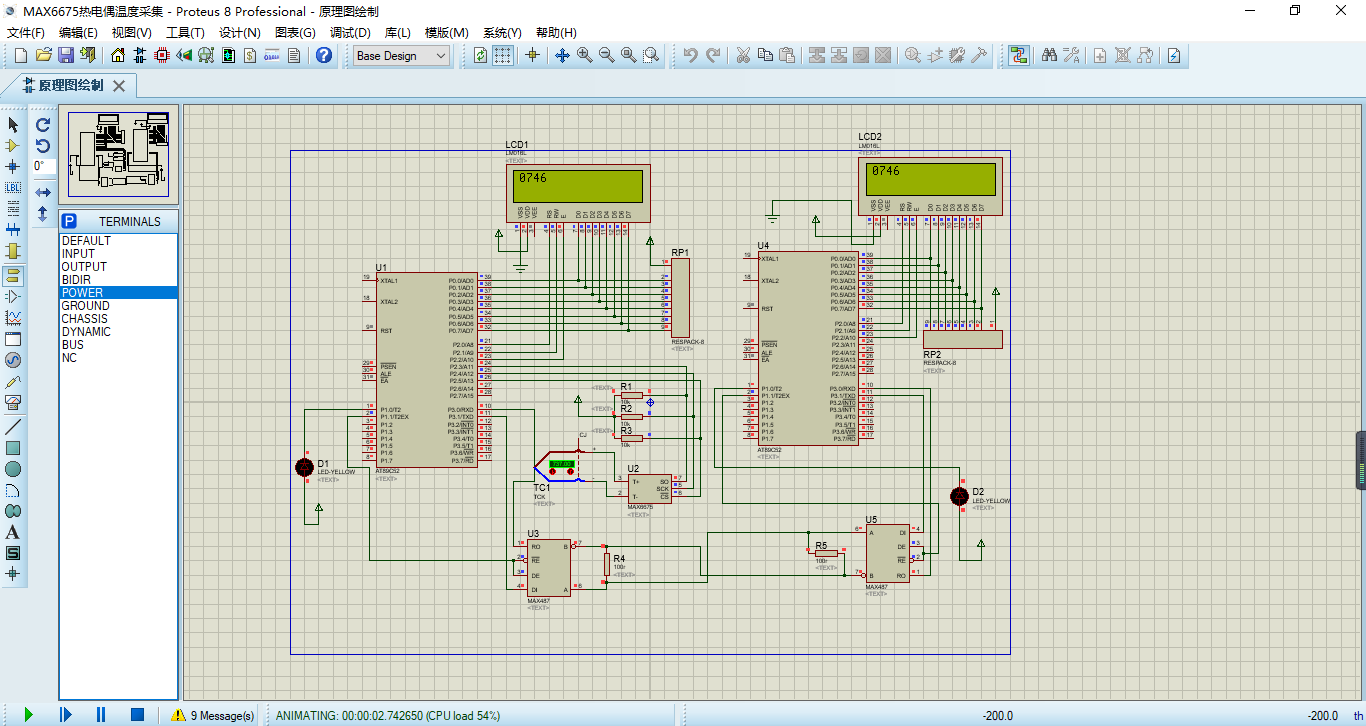This screenshot has width=1366, height=726.
Task: Step the simulation forward
Action: click(65, 714)
